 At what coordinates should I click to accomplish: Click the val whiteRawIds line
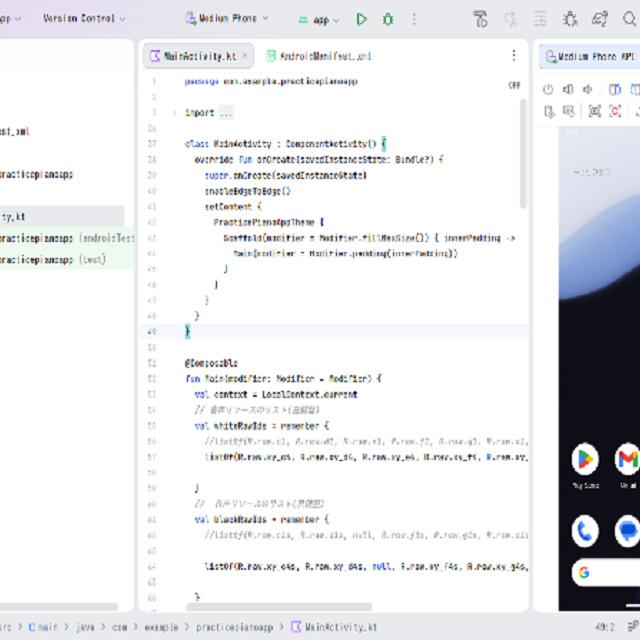(262, 426)
